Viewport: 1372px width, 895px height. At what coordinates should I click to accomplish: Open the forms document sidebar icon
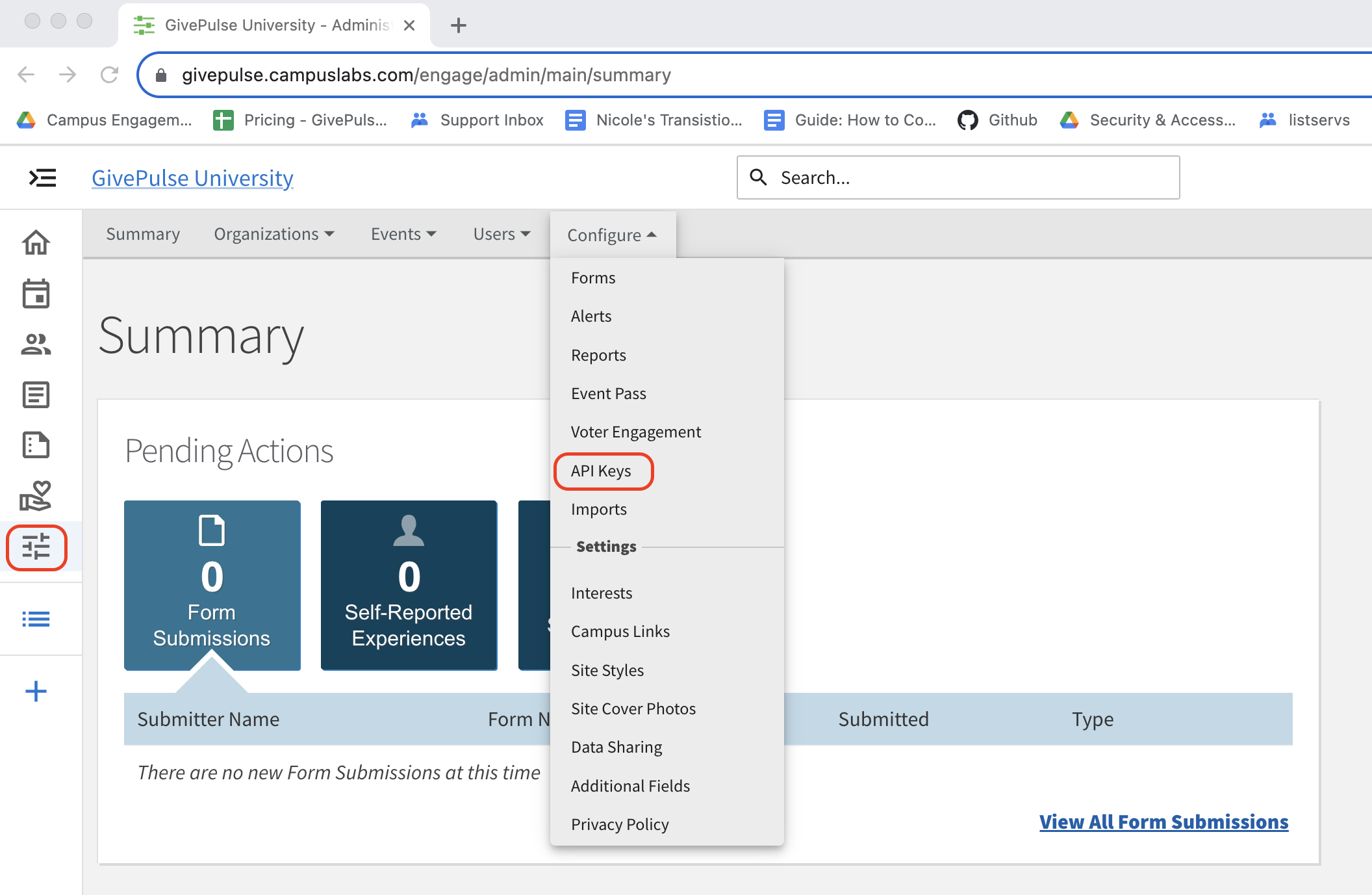36,445
